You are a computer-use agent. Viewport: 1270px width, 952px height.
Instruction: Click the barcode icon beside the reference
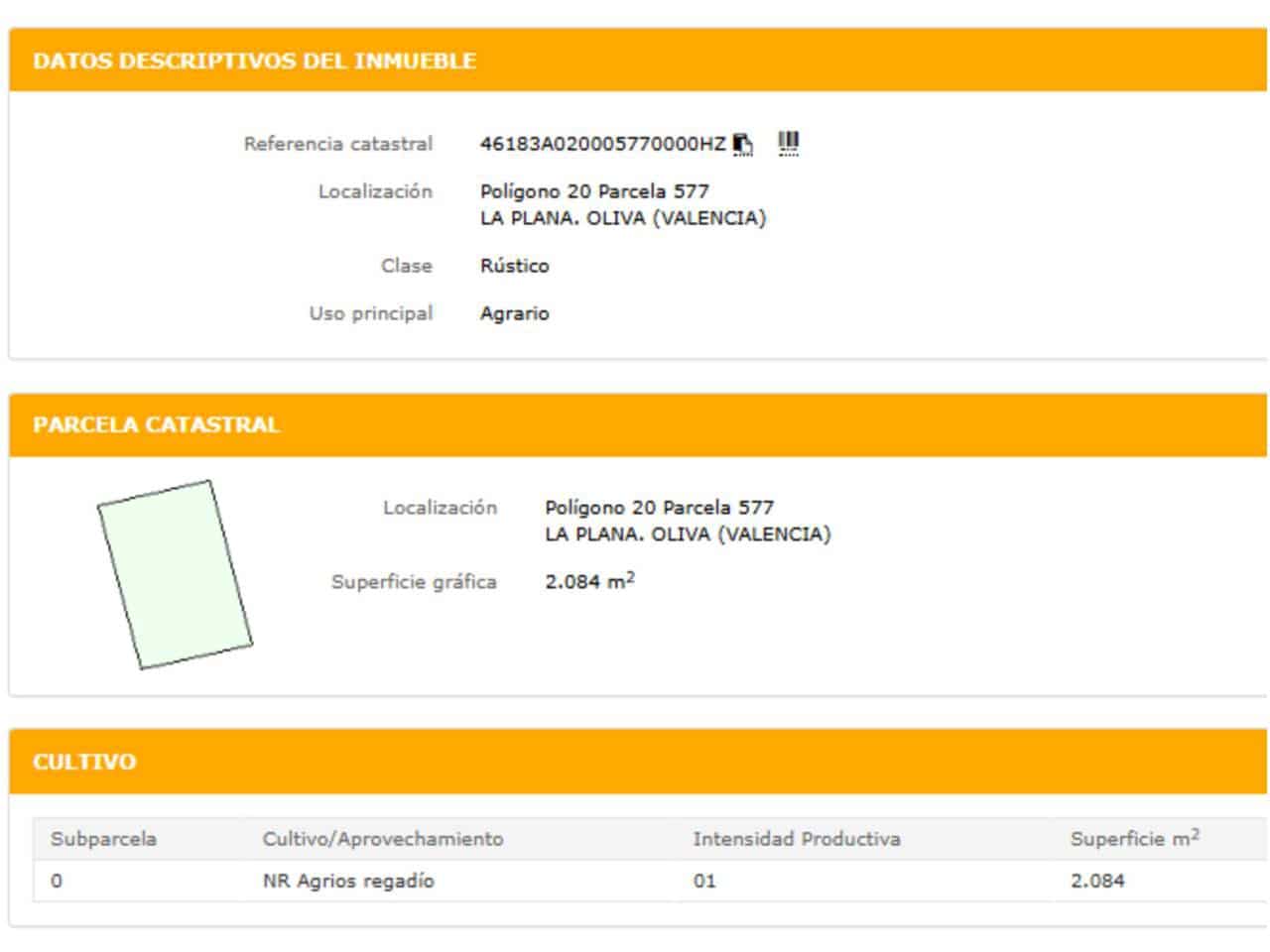(x=789, y=144)
